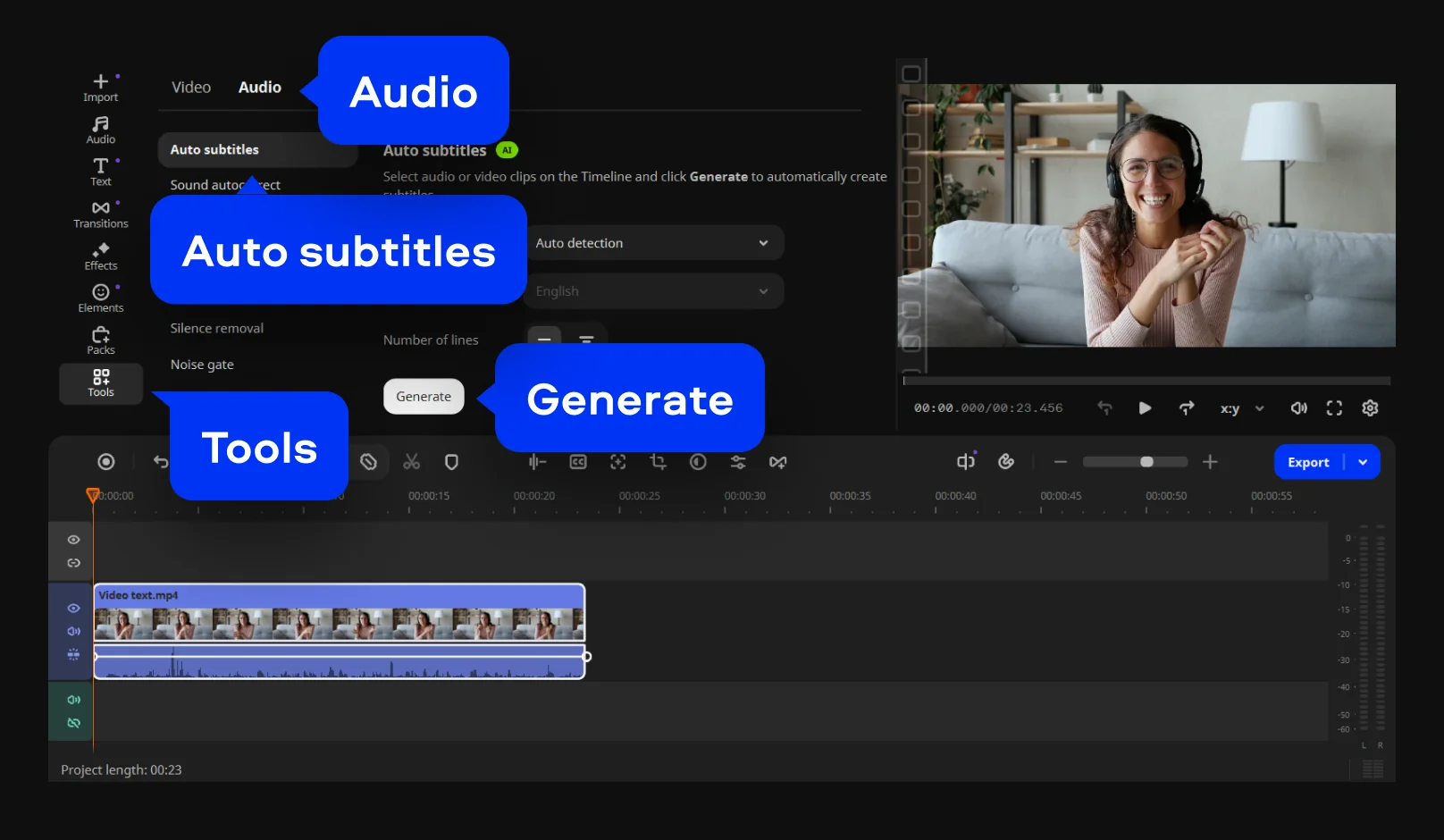Image resolution: width=1444 pixels, height=840 pixels.
Task: Hide the main video track using its eye icon
Action: 73,609
